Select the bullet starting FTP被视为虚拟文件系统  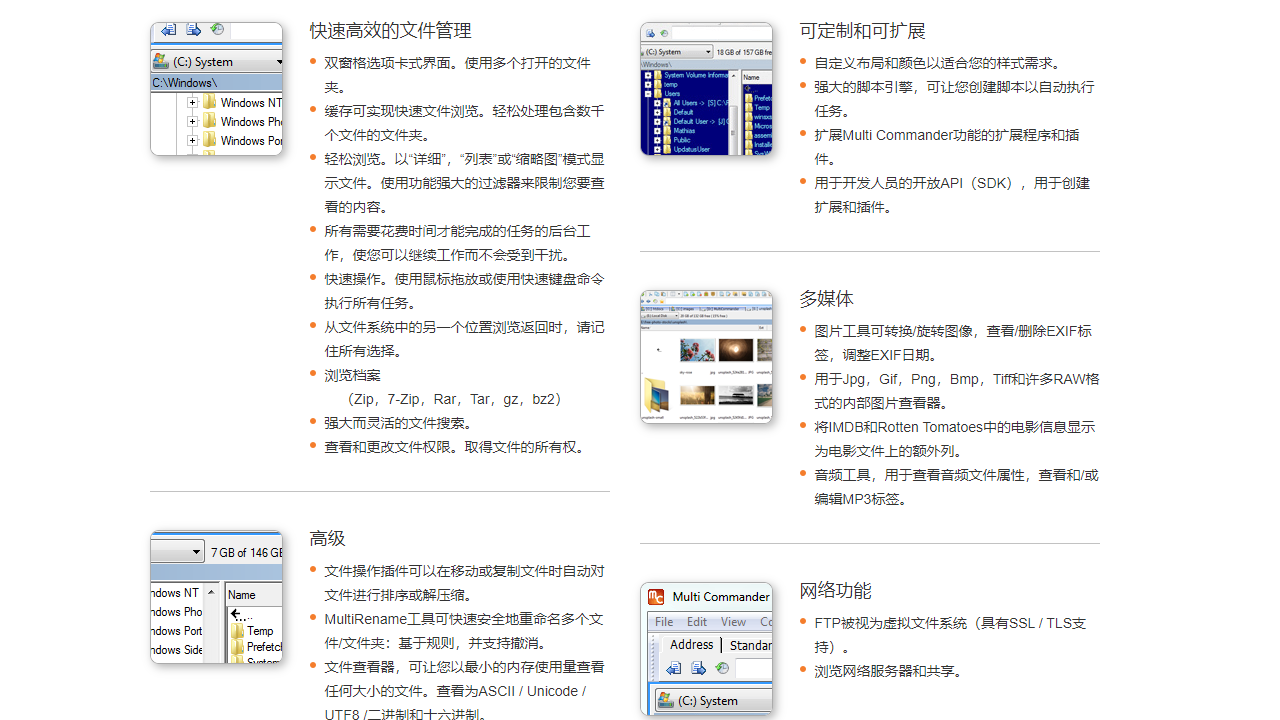pyautogui.click(x=950, y=635)
